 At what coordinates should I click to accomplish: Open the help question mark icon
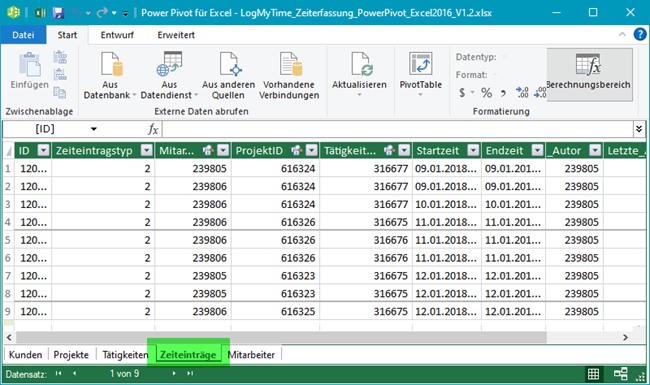(x=640, y=34)
